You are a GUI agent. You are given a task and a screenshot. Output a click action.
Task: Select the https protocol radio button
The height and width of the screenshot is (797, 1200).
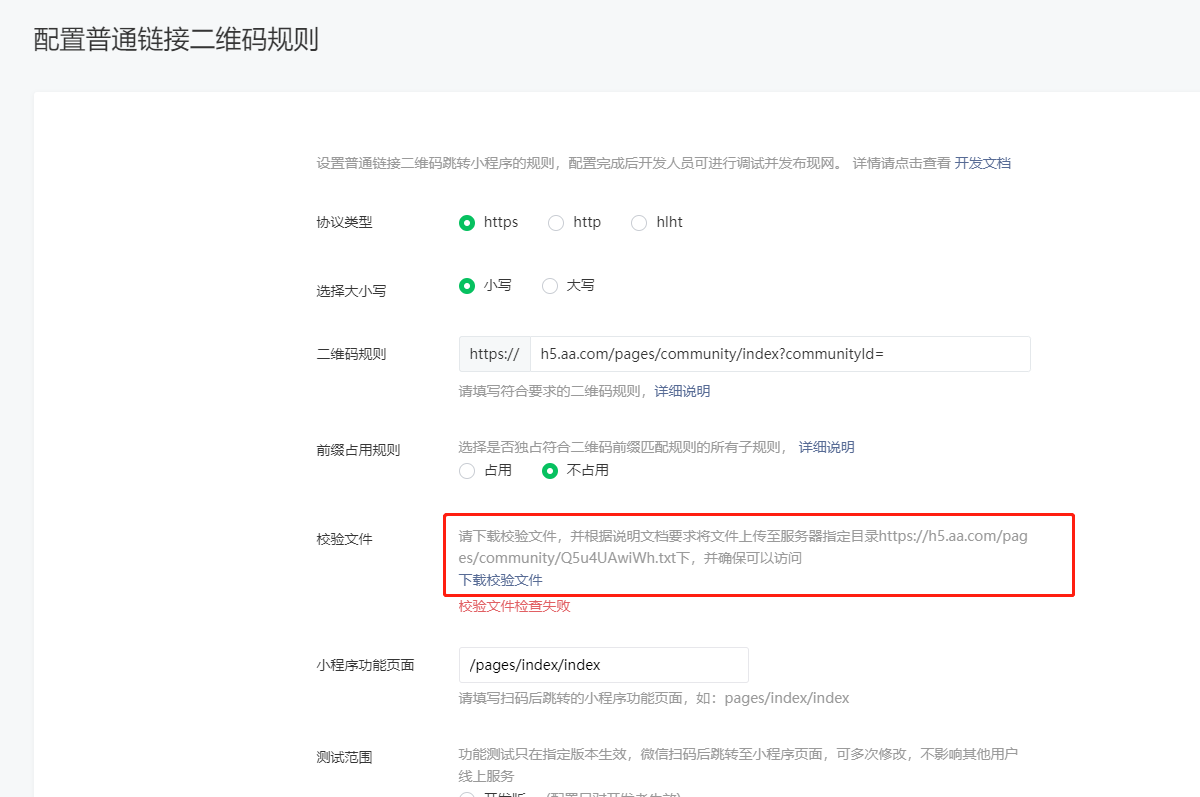point(467,223)
